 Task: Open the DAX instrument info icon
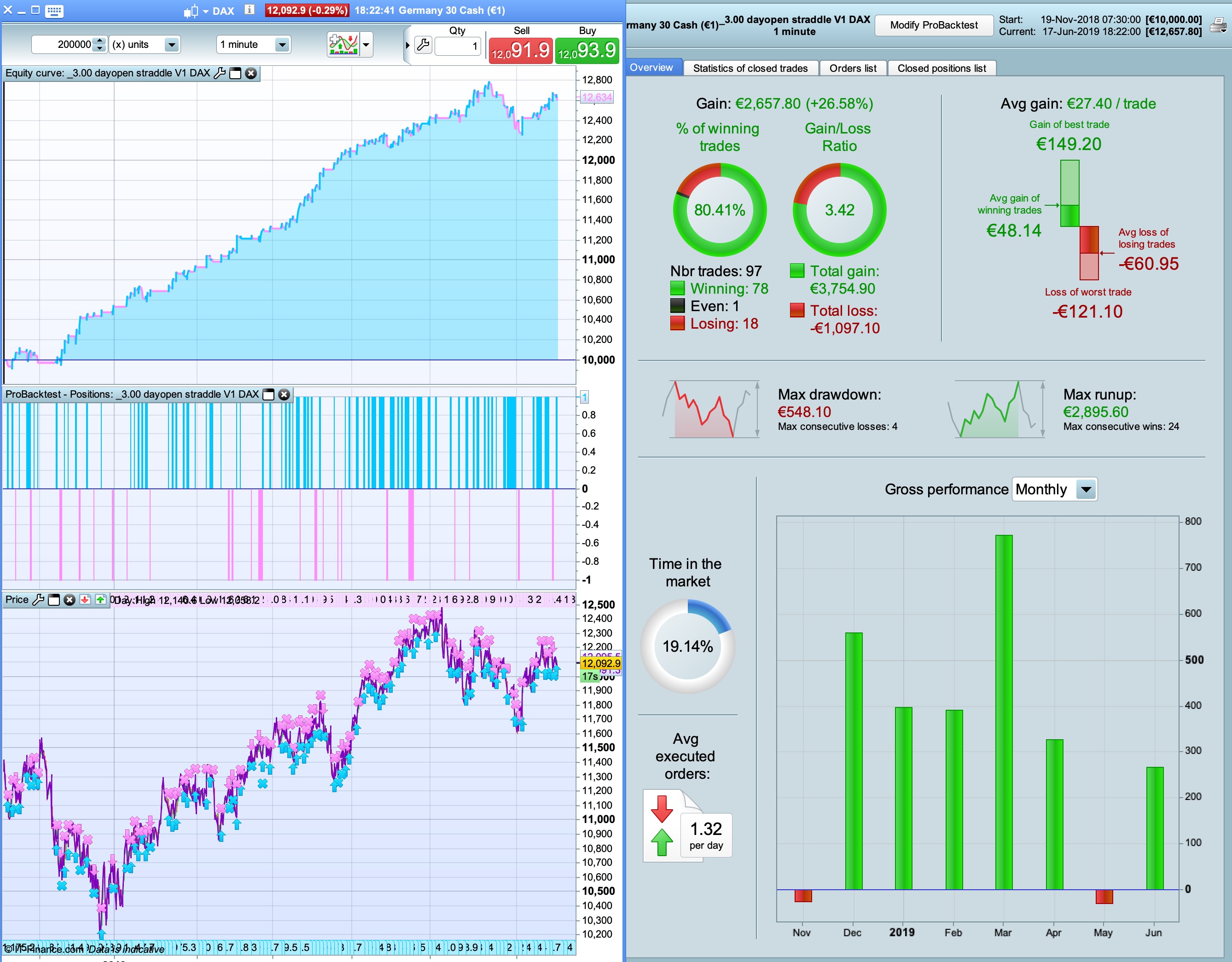coord(250,10)
